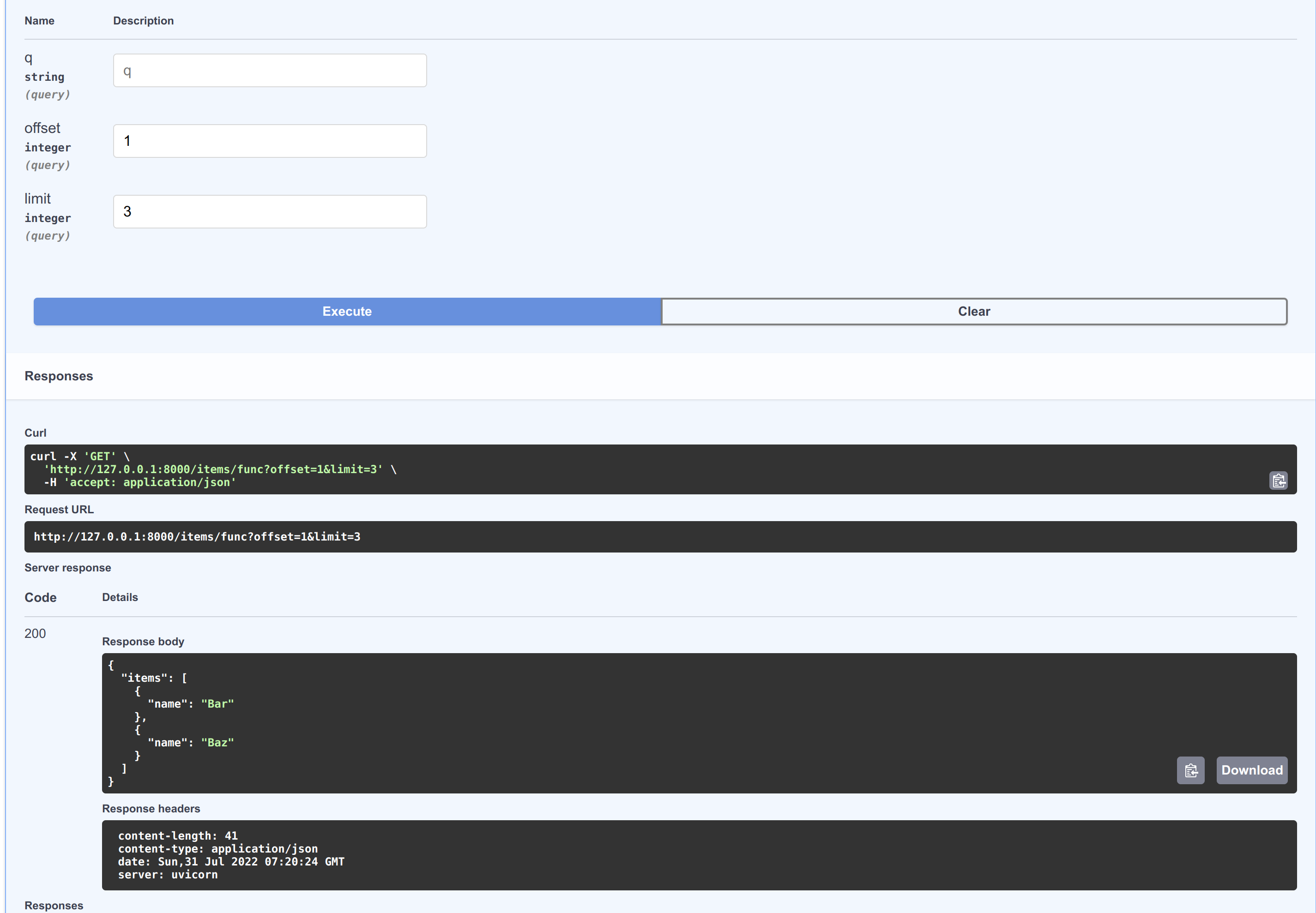The height and width of the screenshot is (913, 1316).
Task: Click the Server response label
Action: coord(67,567)
